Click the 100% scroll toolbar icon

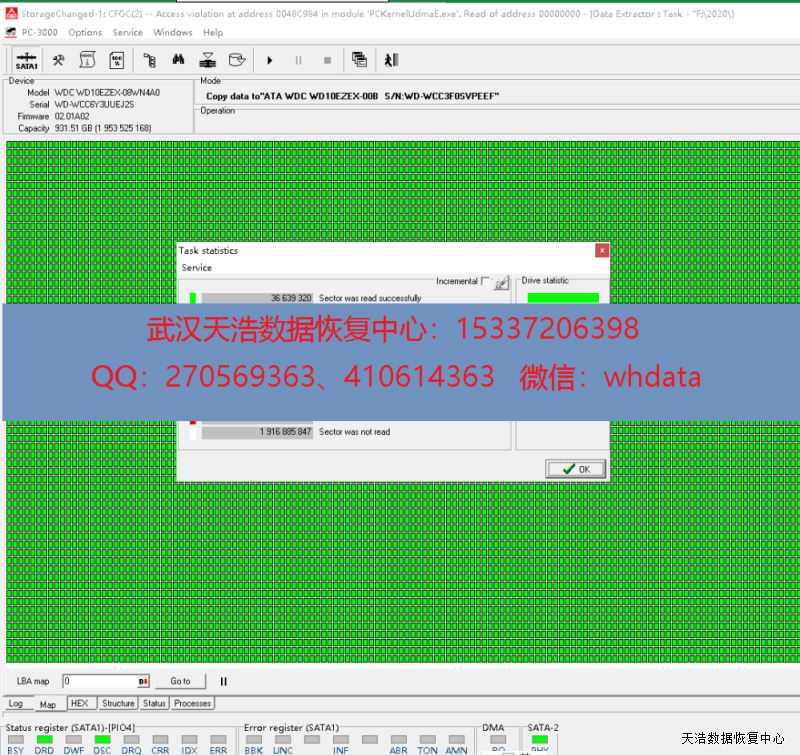pos(116,60)
